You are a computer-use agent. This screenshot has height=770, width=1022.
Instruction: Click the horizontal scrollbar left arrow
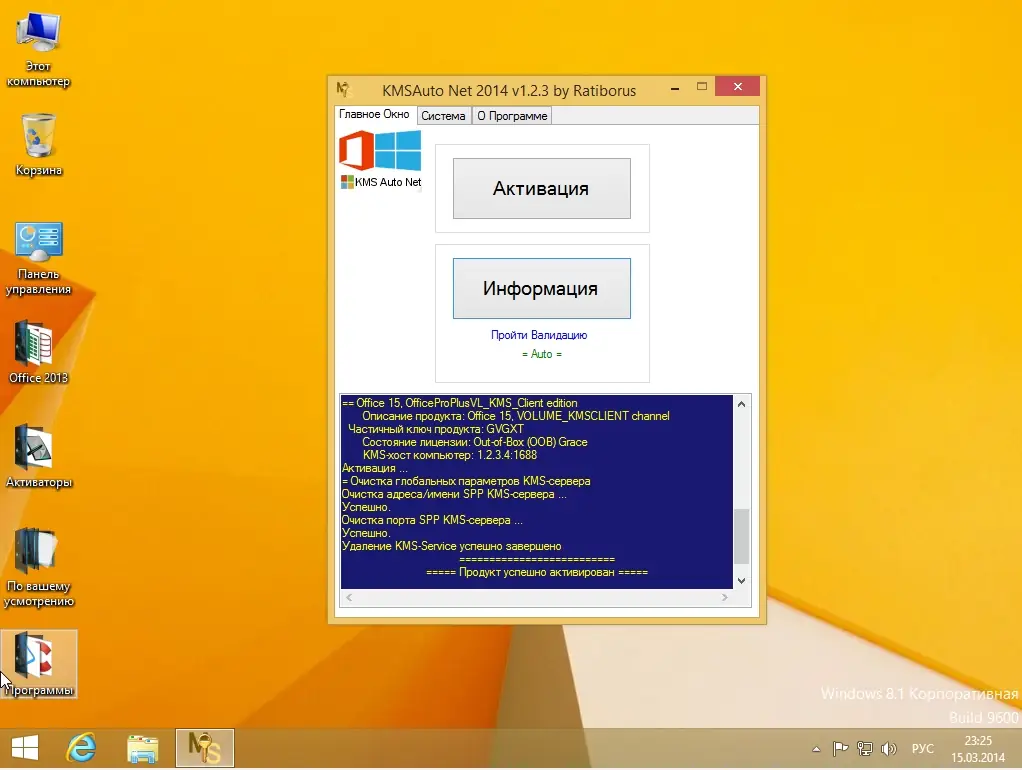coord(349,597)
